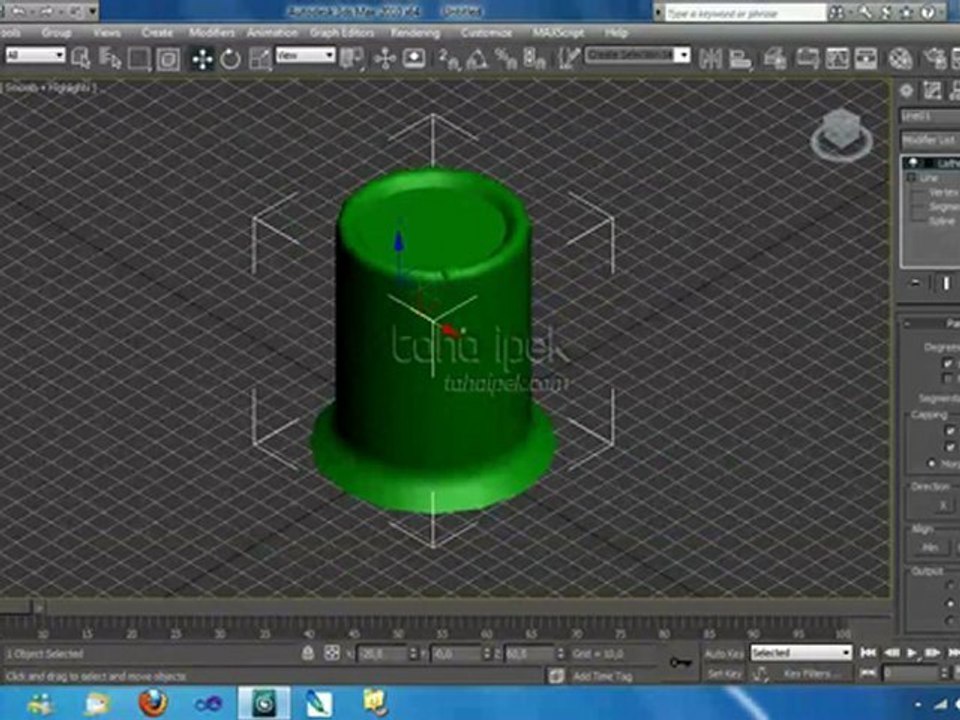This screenshot has width=960, height=720.
Task: Open Quick Access Toolbar dropdown arrow
Action: (x=92, y=11)
